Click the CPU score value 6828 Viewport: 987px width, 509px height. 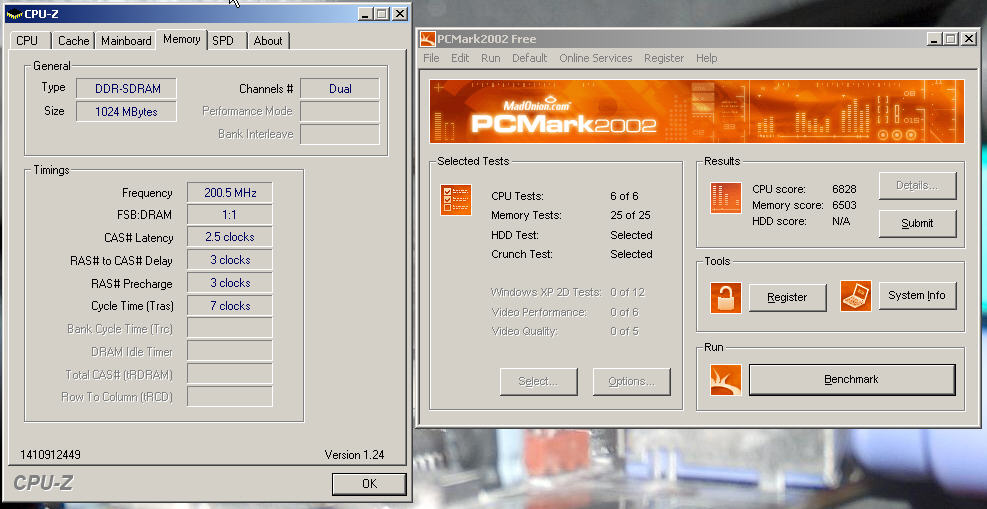(843, 189)
